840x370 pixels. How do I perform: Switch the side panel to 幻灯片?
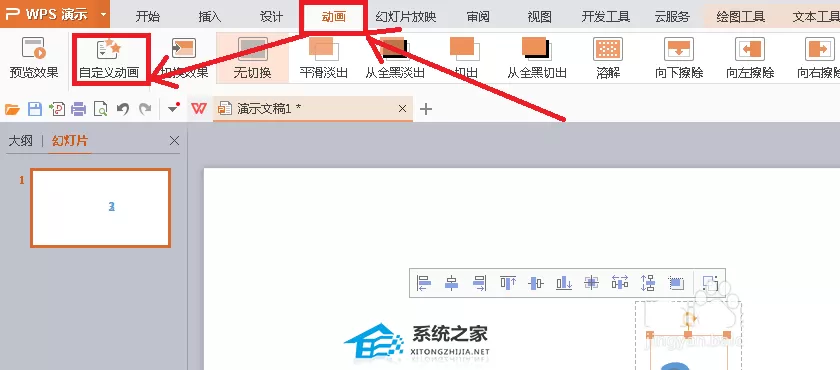(x=70, y=141)
